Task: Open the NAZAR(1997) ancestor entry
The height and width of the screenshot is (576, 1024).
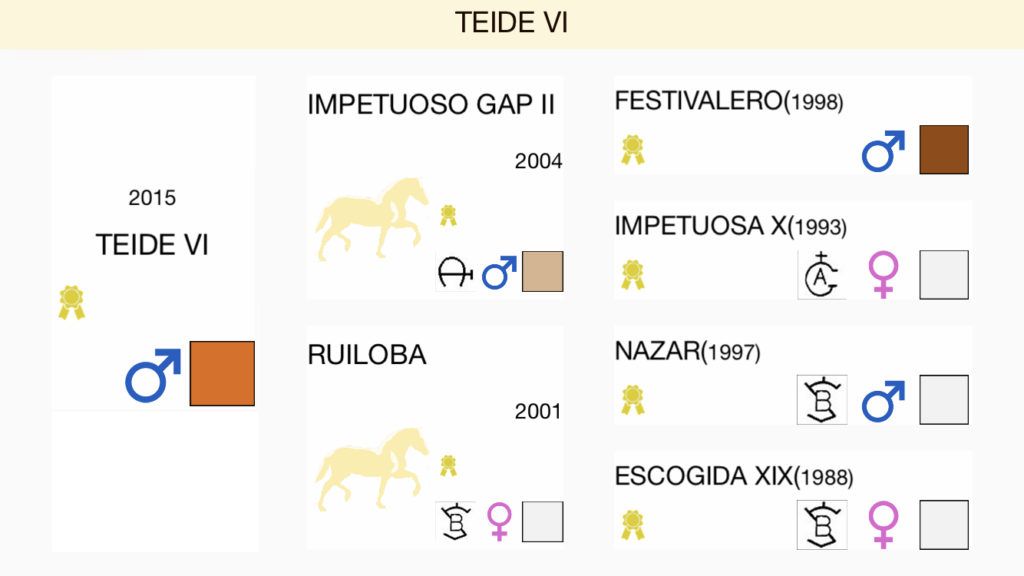Action: click(x=688, y=352)
